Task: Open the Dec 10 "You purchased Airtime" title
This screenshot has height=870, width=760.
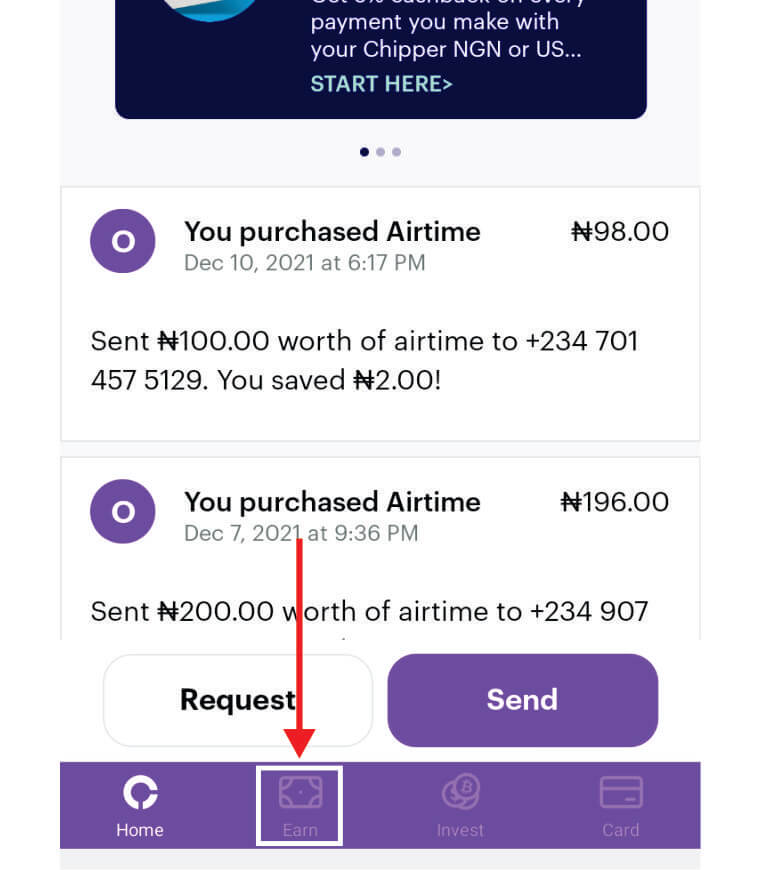Action: point(332,232)
